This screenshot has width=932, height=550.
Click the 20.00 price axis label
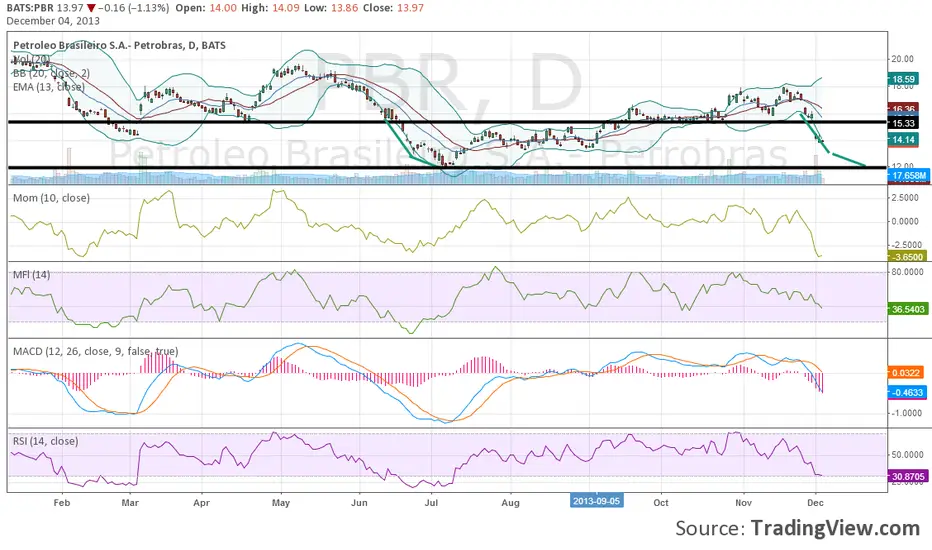tap(902, 59)
